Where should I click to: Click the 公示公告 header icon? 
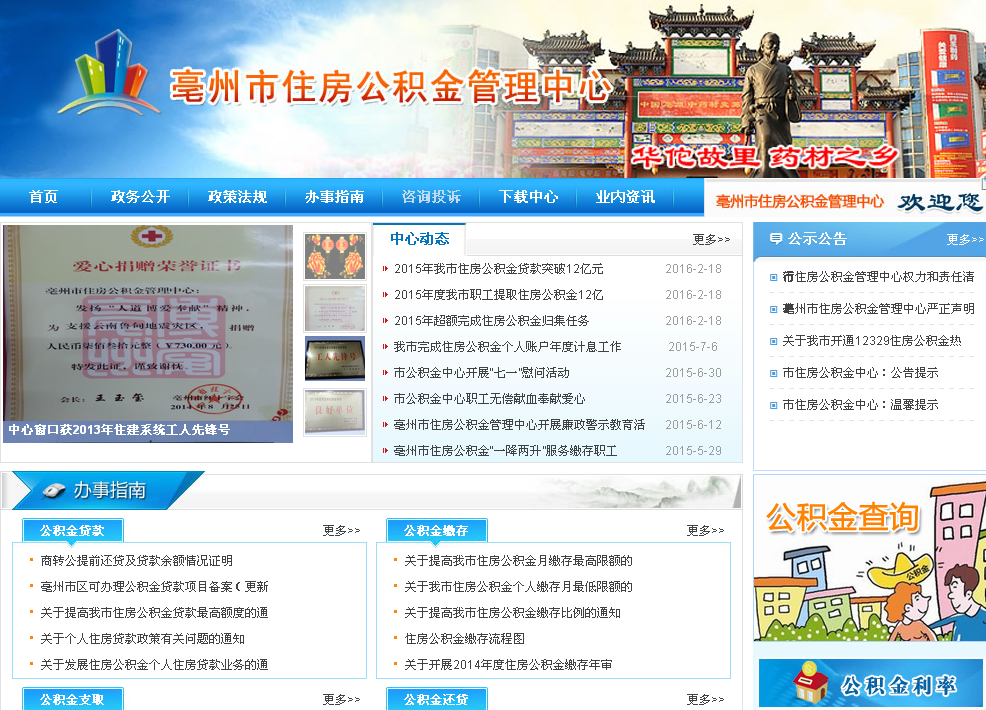point(776,238)
